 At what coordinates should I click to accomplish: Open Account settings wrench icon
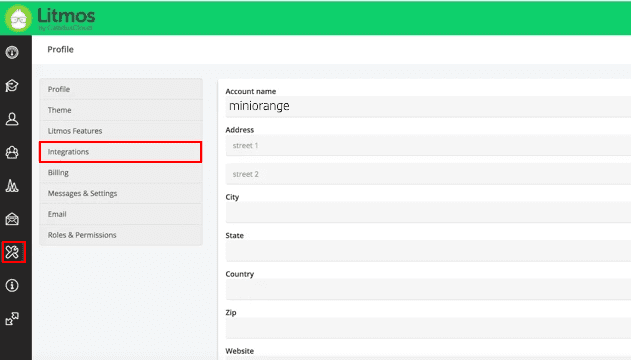point(13,252)
